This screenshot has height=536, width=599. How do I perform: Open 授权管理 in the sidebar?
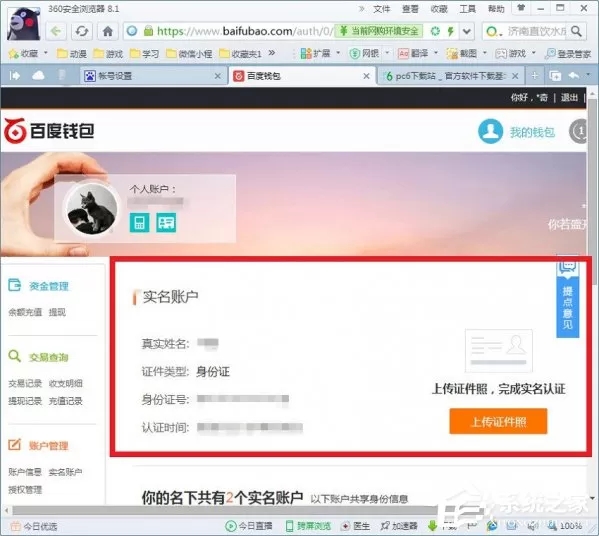[x=25, y=489]
